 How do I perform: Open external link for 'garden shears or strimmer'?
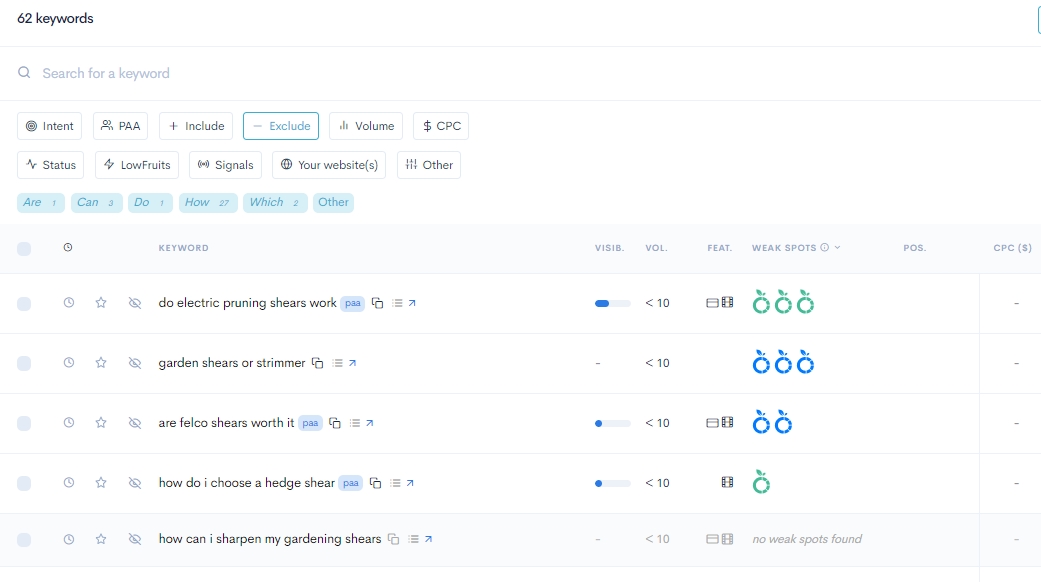click(352, 363)
